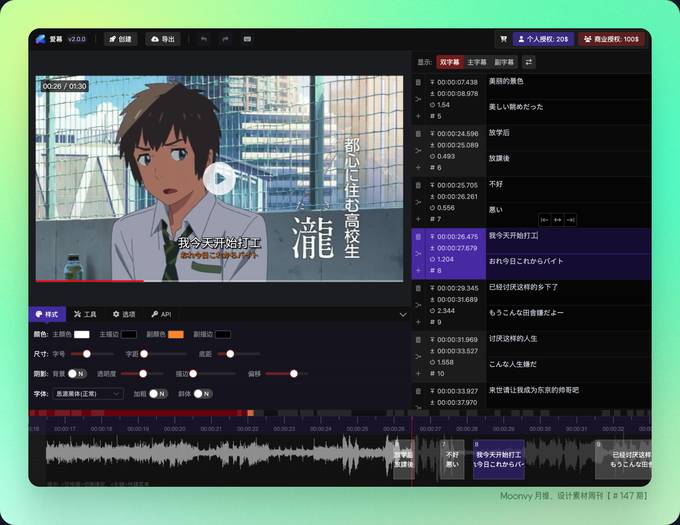Click the 商业授权: 100$ button
The width and height of the screenshot is (680, 525).
[611, 39]
